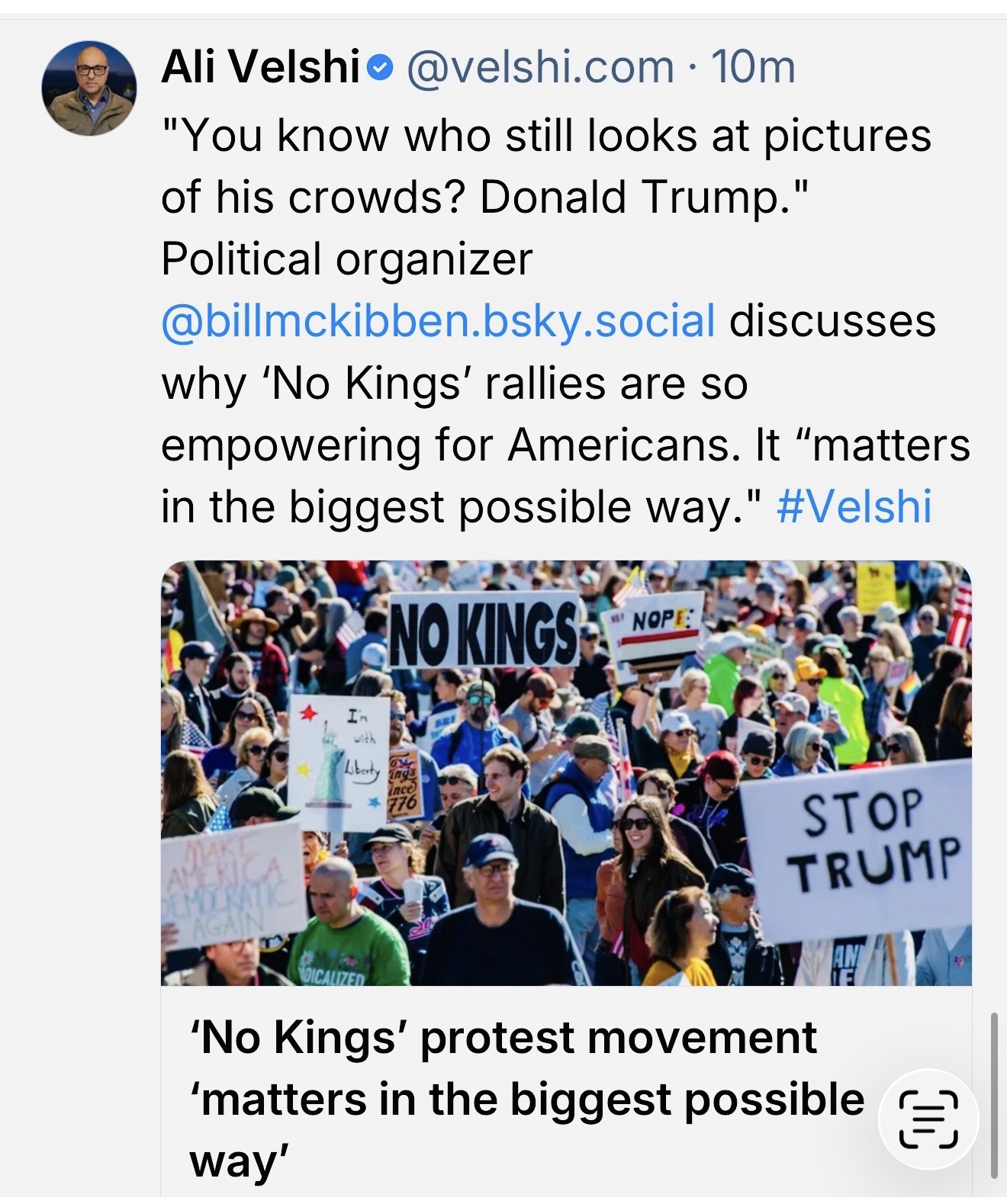Image resolution: width=1007 pixels, height=1204 pixels.
Task: Open Ali Velshi's profile avatar
Action: (x=89, y=88)
